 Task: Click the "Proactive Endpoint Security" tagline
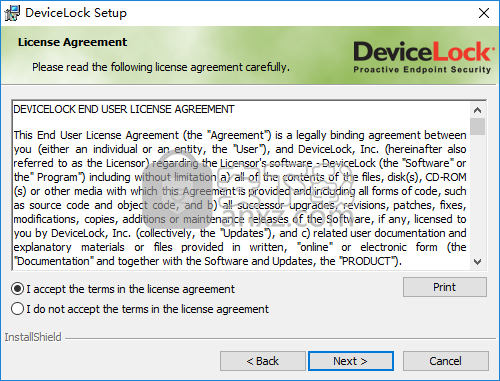pyautogui.click(x=422, y=70)
